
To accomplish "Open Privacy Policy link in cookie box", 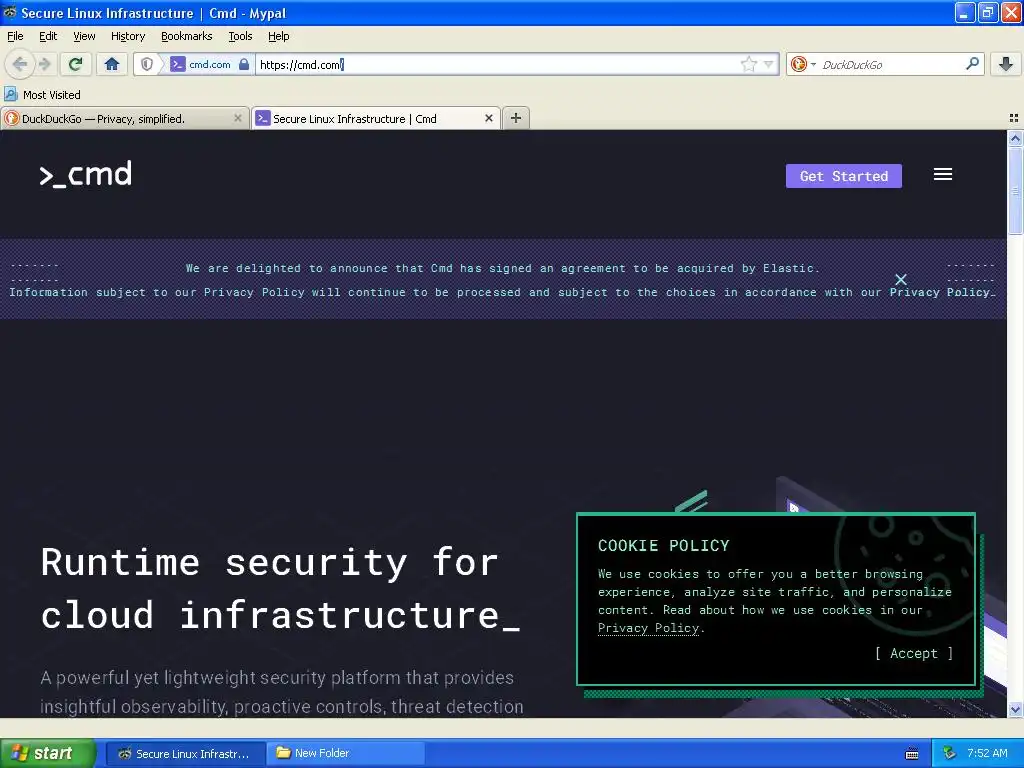I will (648, 628).
